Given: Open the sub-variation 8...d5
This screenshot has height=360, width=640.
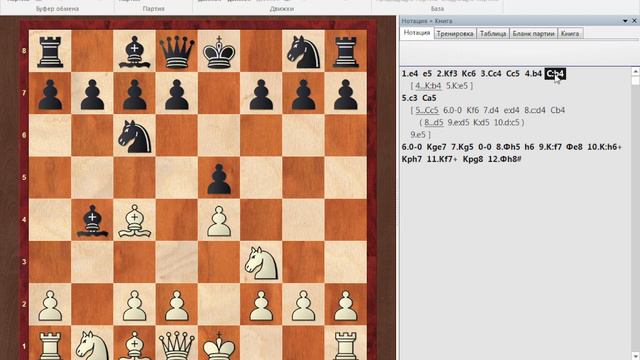Looking at the screenshot, I should point(434,122).
